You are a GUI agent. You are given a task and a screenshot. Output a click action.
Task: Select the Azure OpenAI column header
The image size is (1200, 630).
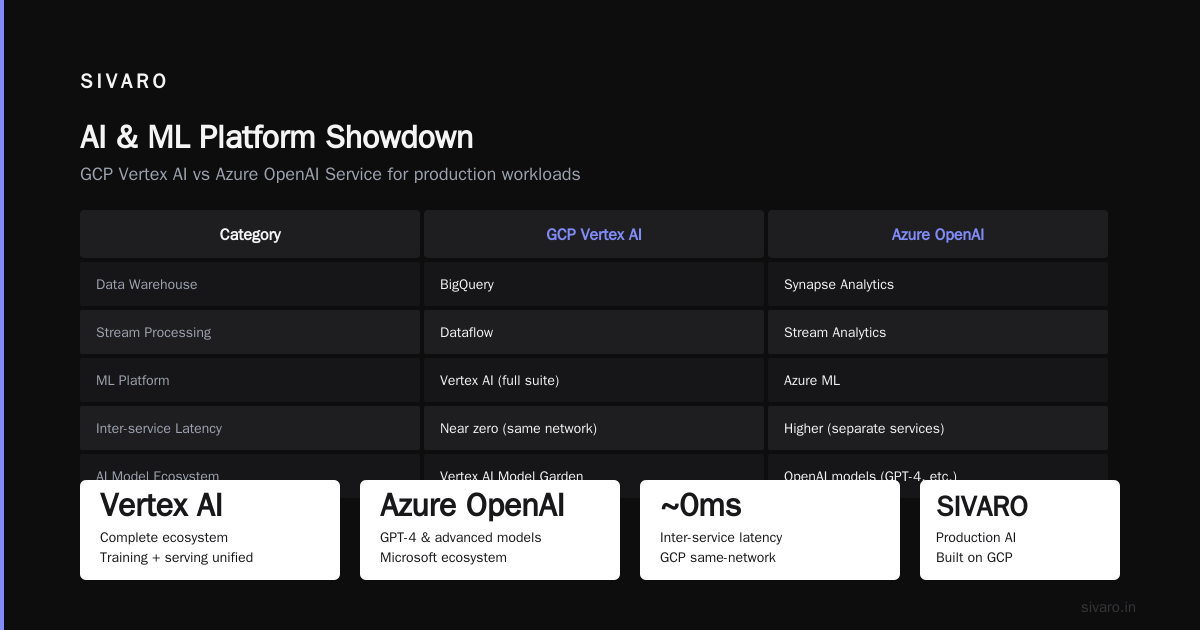click(x=938, y=234)
